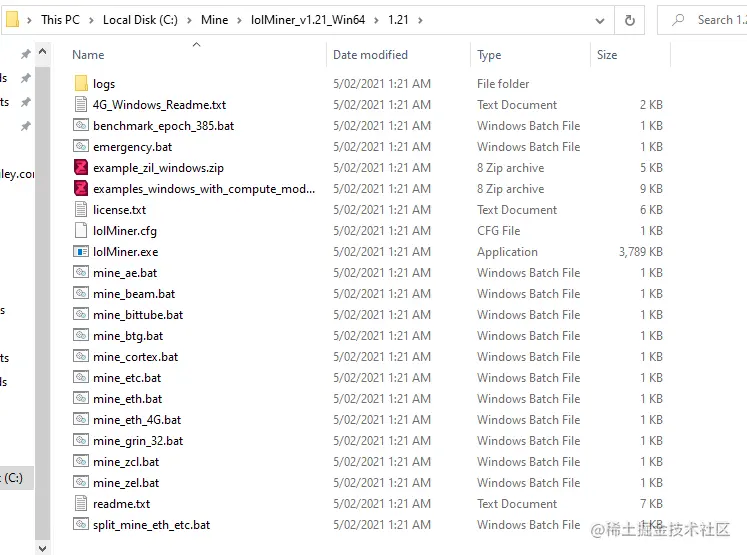The height and width of the screenshot is (555, 747).
Task: Expand chevron after lolMiner_v1.21_Win64 breadcrumb
Action: (376, 20)
